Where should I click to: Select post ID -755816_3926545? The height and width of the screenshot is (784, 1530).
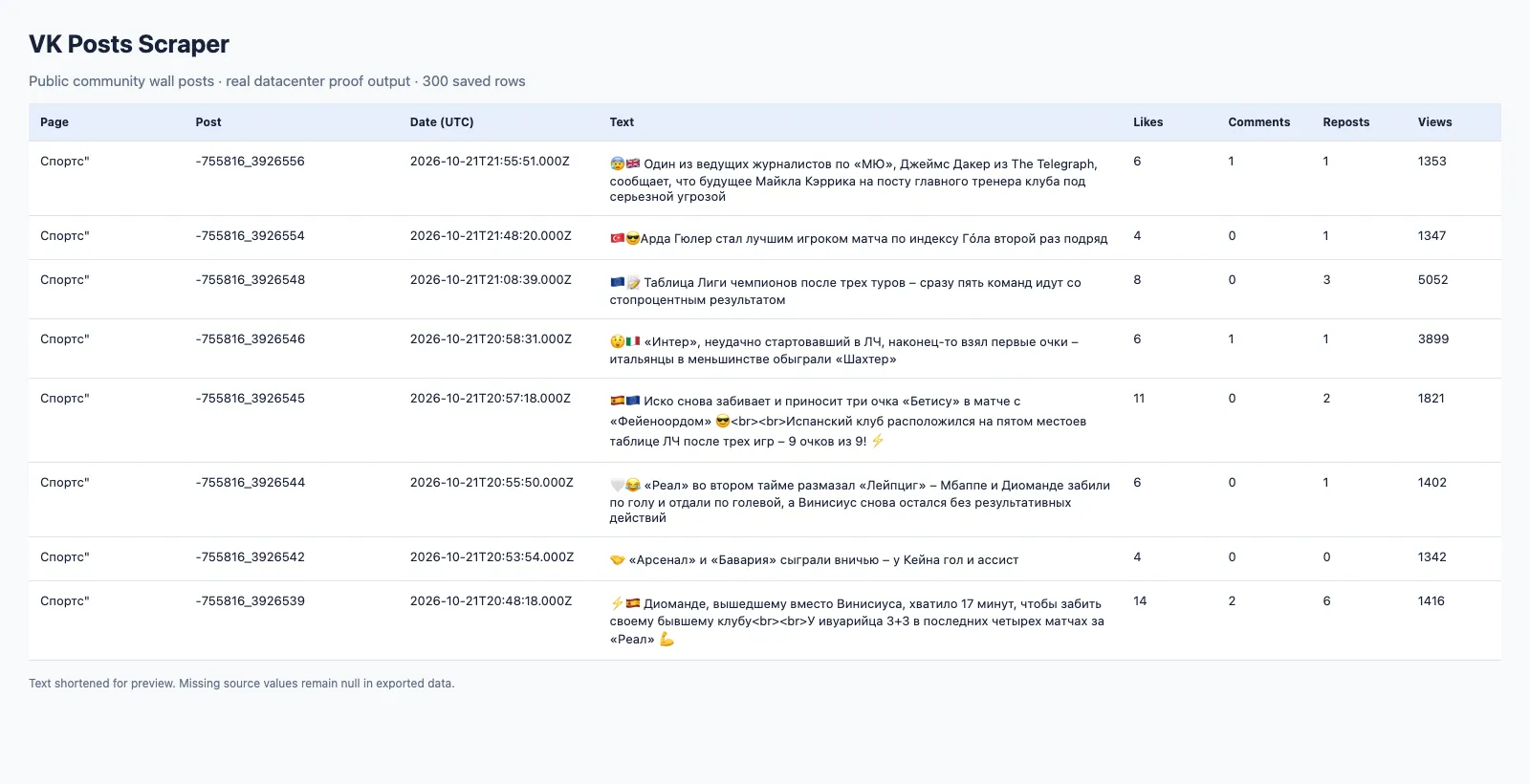point(251,399)
